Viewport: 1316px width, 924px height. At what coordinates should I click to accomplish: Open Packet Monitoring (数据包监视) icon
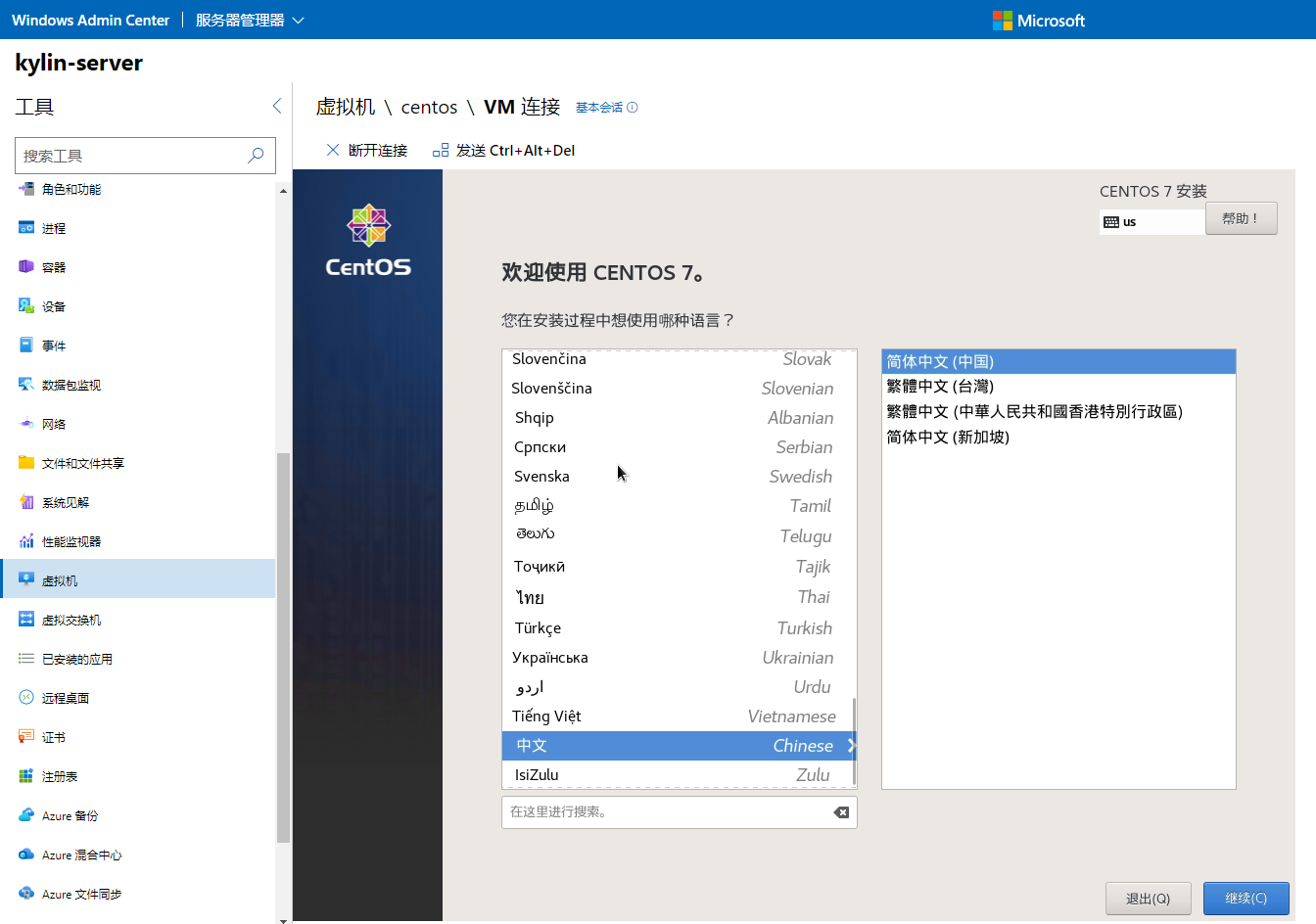(26, 385)
